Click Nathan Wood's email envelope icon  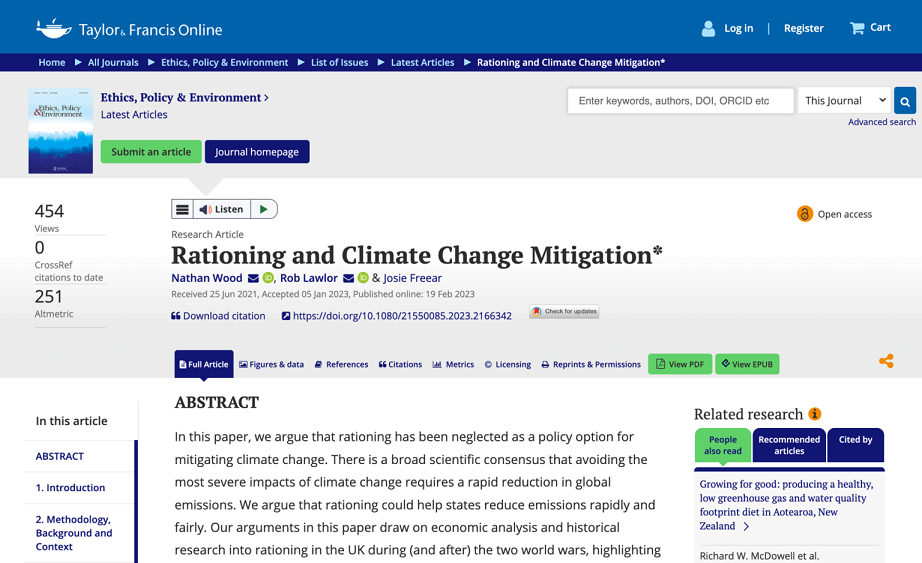tap(253, 278)
